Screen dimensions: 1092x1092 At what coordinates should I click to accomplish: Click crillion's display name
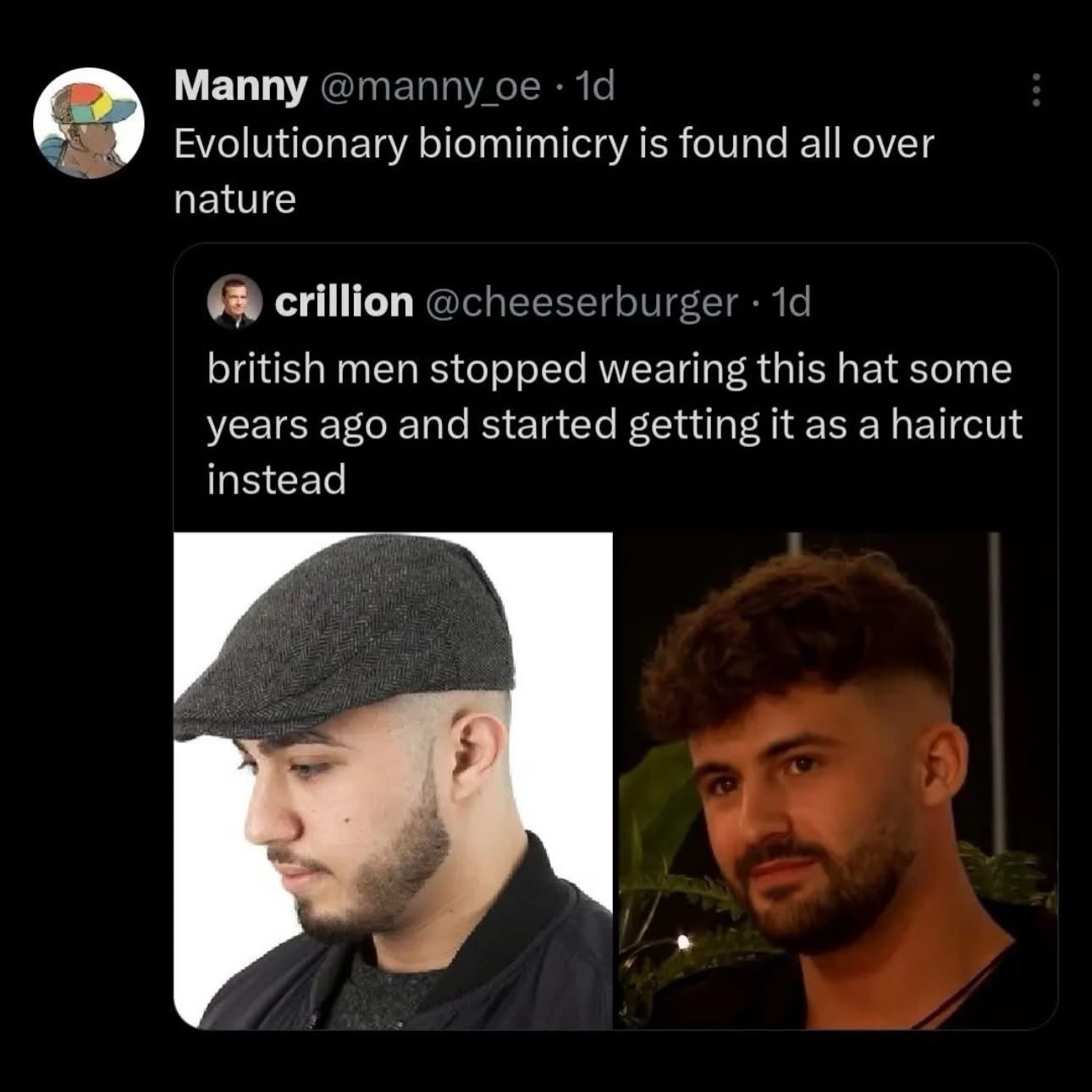[342, 302]
